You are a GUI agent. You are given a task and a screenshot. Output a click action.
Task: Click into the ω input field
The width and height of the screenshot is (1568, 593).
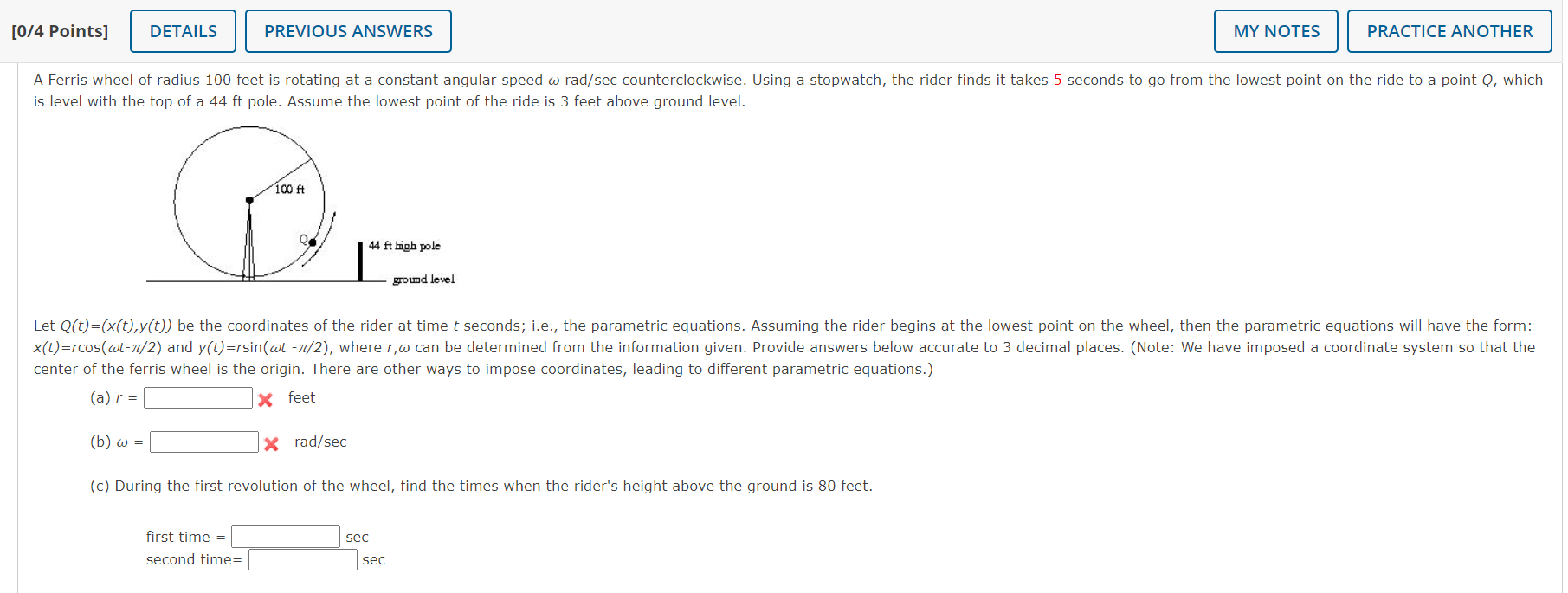pos(203,442)
